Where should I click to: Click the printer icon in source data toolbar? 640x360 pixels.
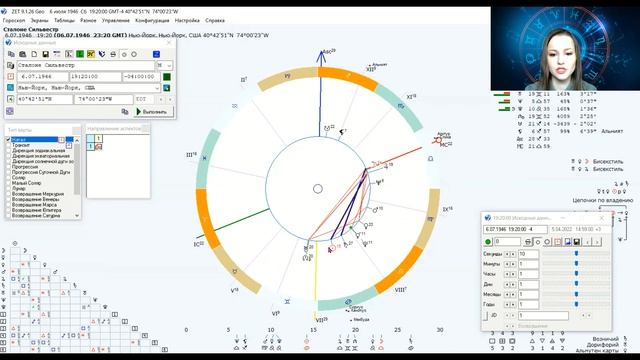[113, 54]
